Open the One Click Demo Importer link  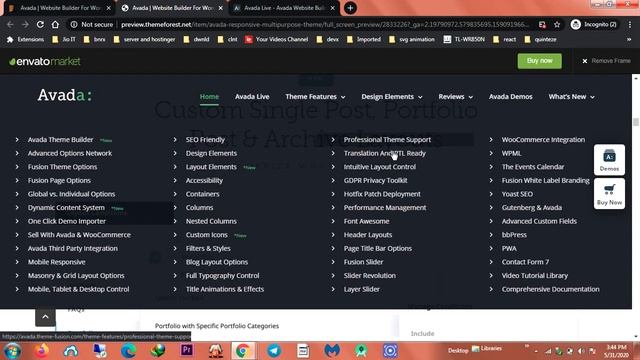coord(67,221)
